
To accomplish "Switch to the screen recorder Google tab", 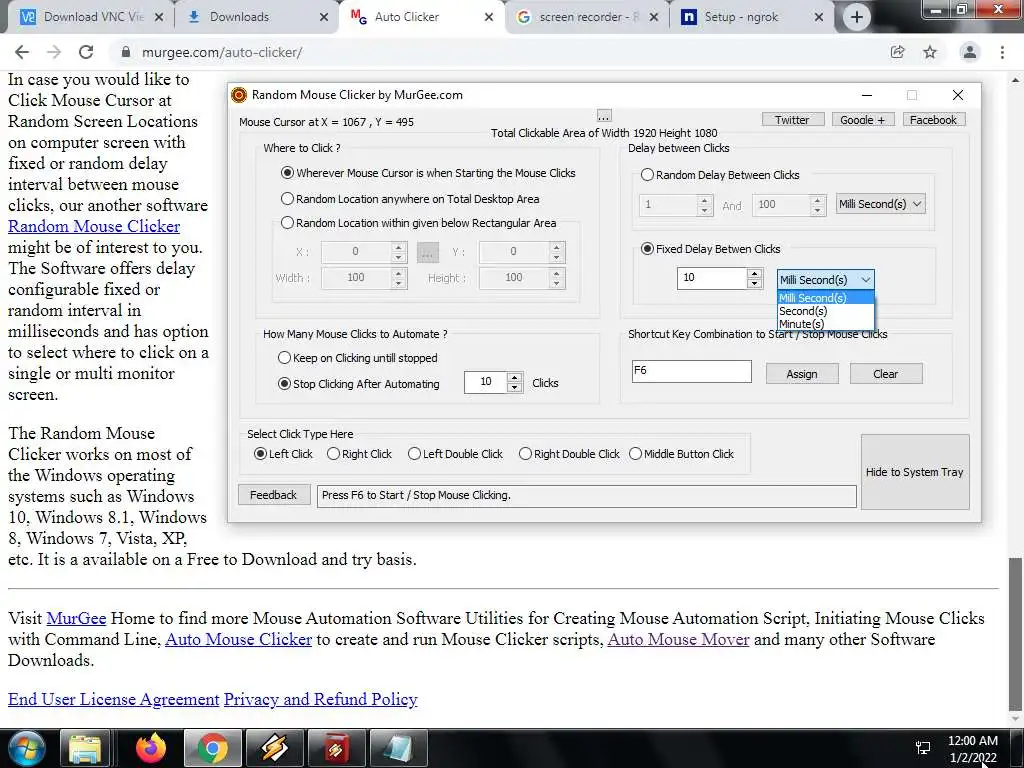I will click(x=586, y=17).
